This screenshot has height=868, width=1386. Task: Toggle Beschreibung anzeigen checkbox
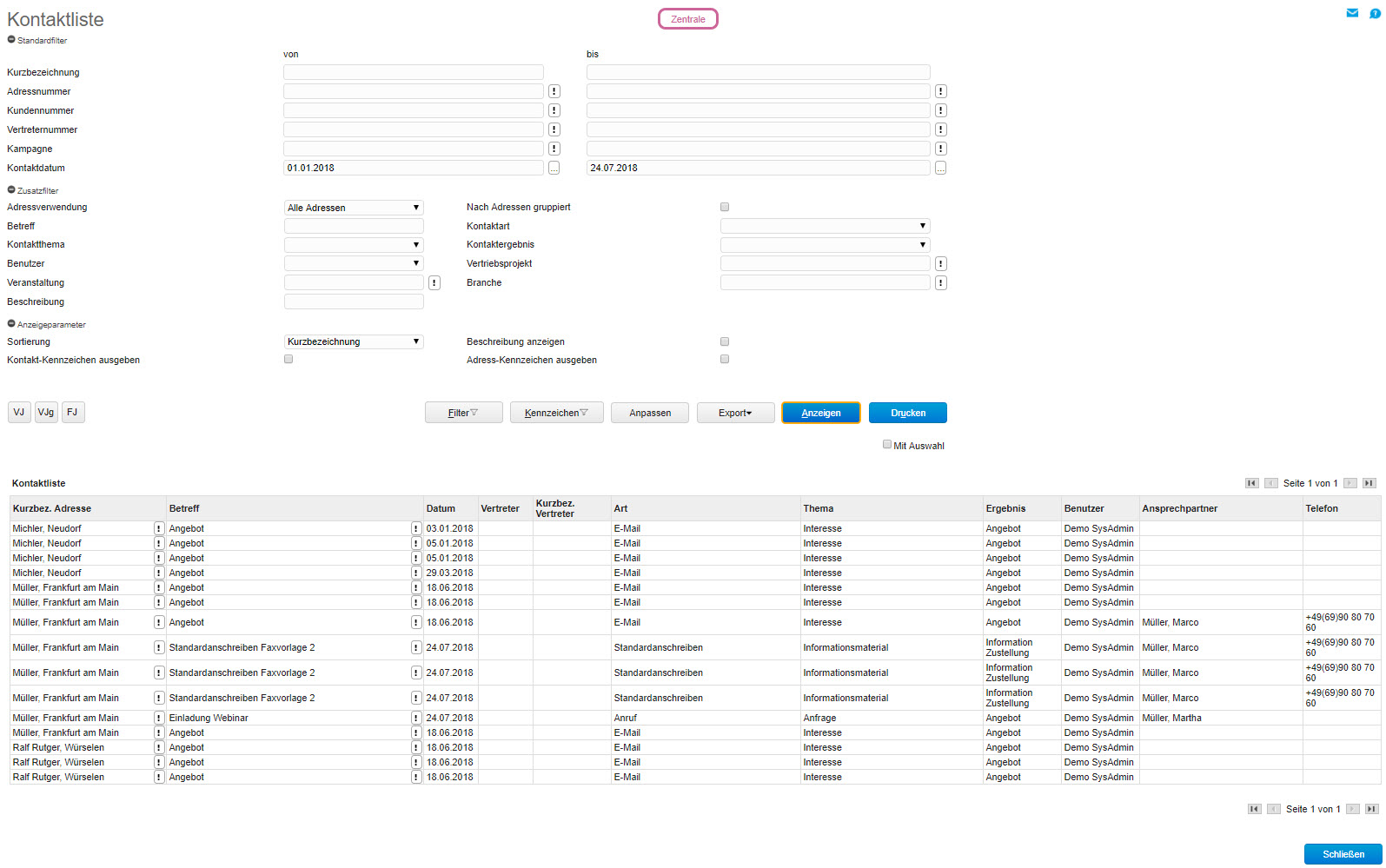point(725,341)
